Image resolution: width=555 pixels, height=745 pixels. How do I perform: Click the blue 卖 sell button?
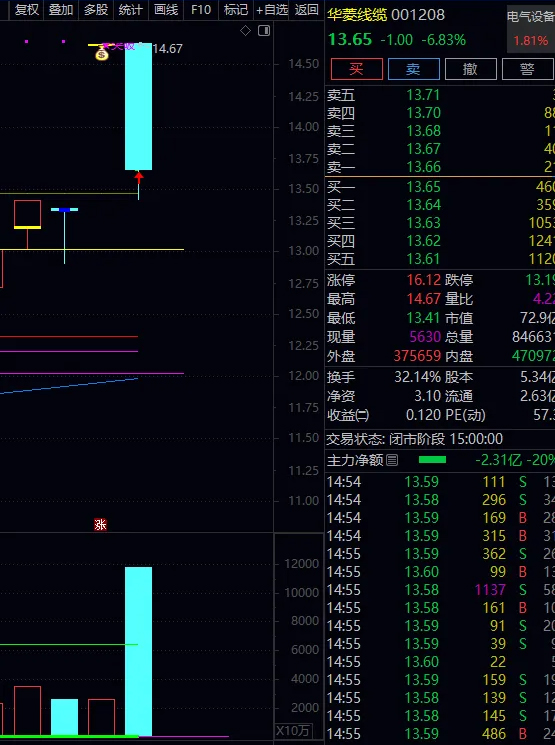coord(414,69)
